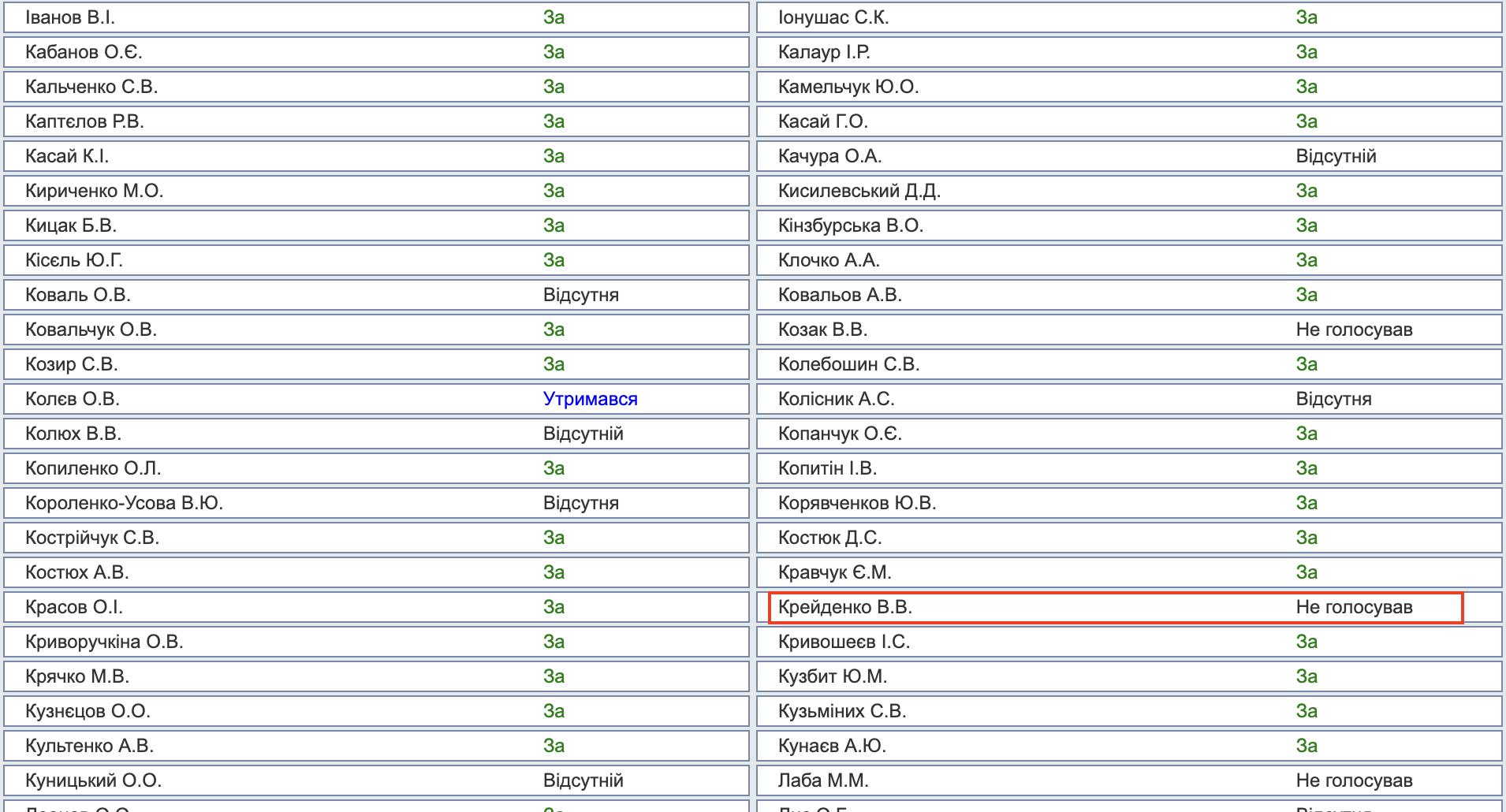
Task: Click Відсутня status of Короленко-Усова В.Ю.
Action: 581,503
